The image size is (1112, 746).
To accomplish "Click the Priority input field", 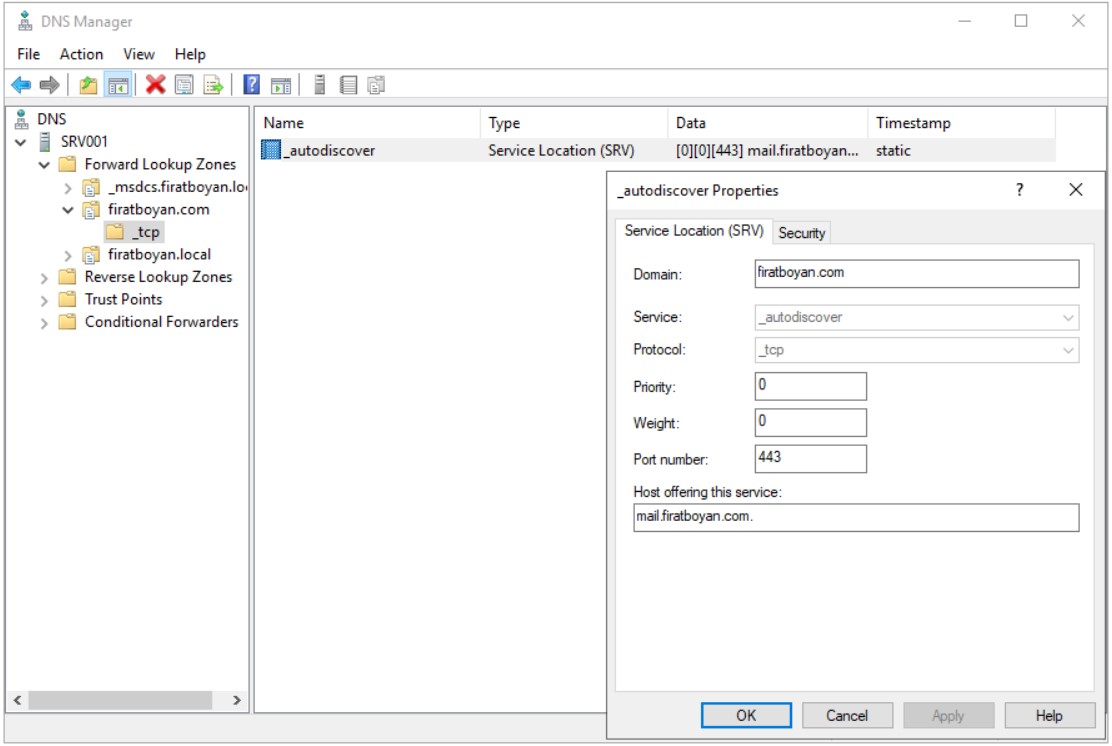I will click(x=810, y=386).
